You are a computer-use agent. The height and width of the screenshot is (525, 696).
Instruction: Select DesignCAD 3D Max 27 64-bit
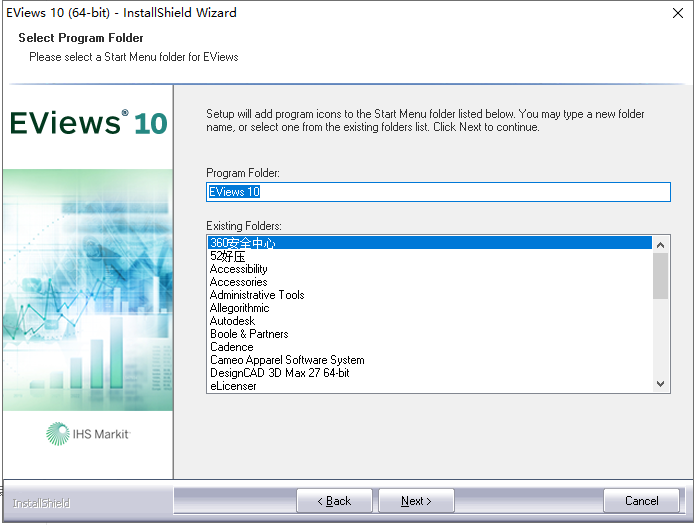[x=280, y=373]
